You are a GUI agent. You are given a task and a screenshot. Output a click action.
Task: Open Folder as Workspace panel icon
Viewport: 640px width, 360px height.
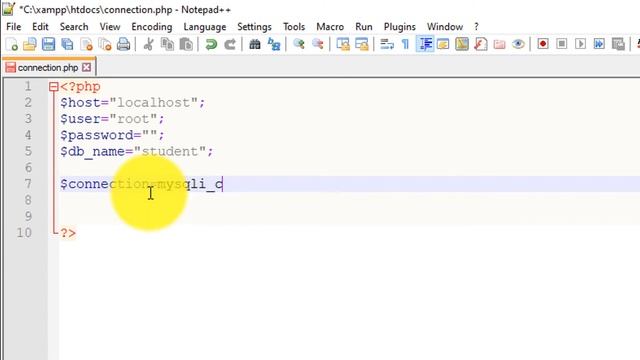(x=499, y=44)
